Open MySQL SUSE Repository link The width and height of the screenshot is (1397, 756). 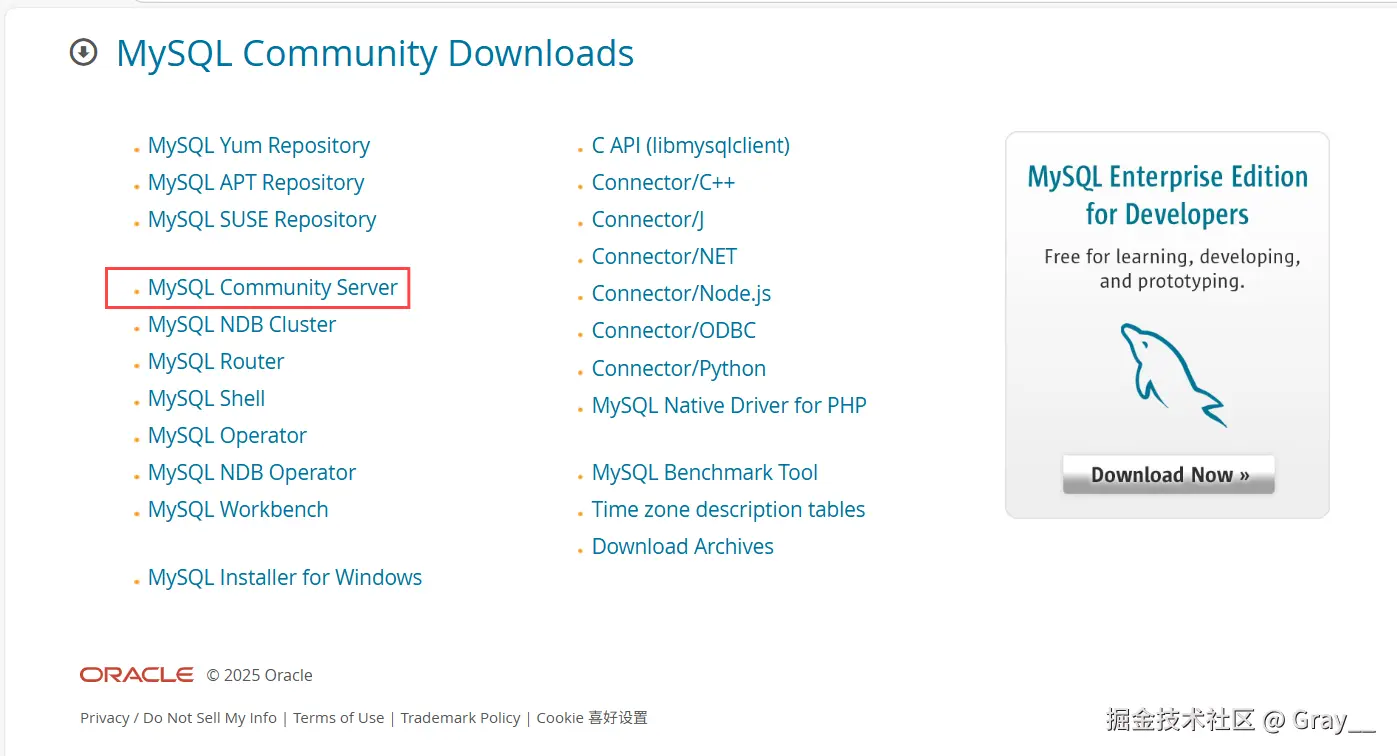(x=262, y=220)
